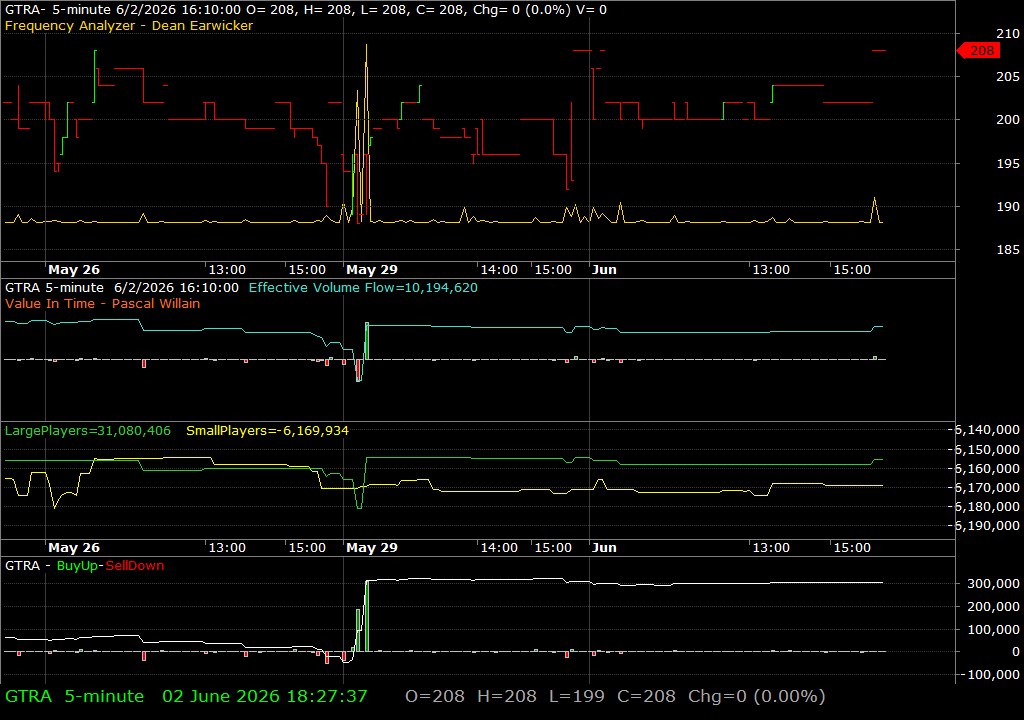Click the 190 price axis label
This screenshot has width=1024, height=720.
tap(1008, 206)
